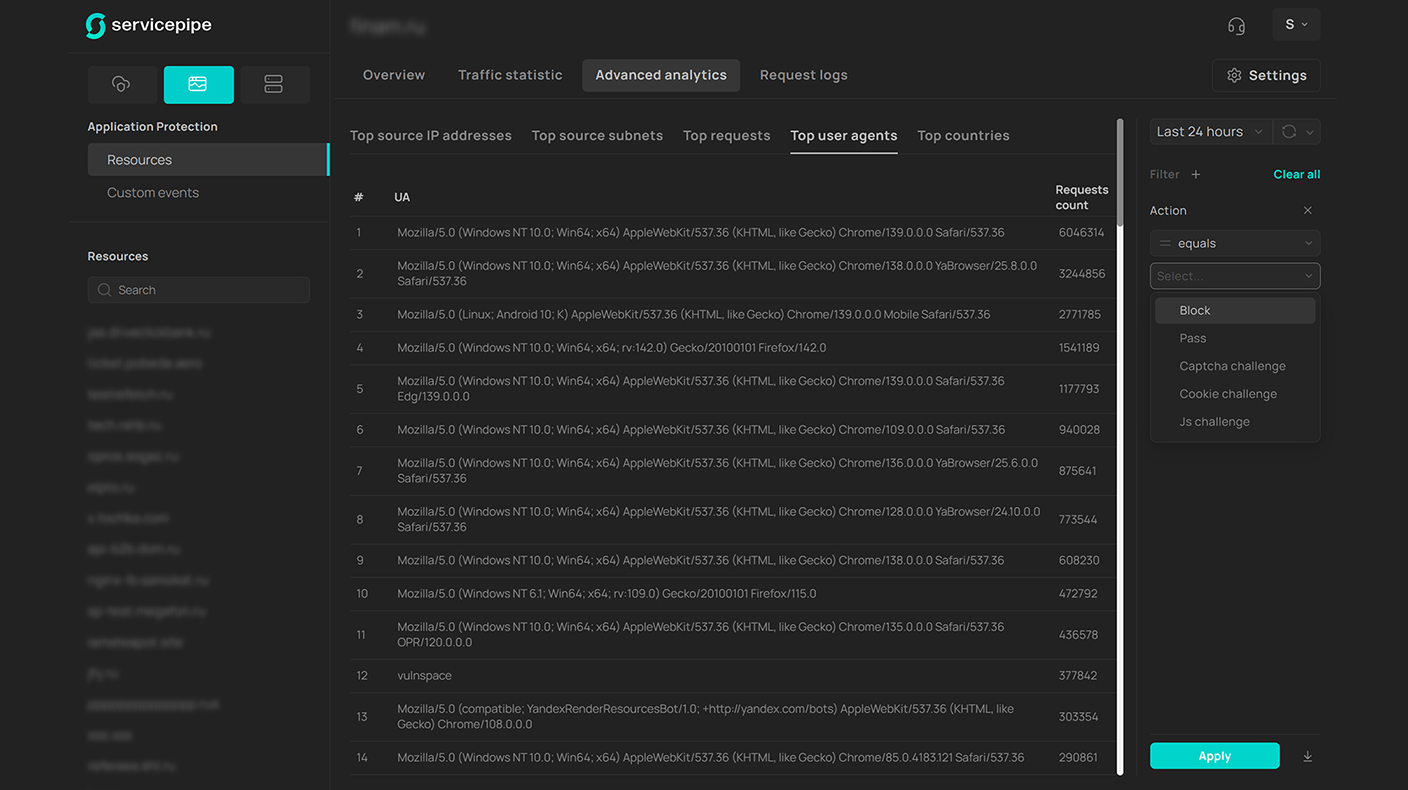Expand the equals operator dropdown

coord(1235,243)
